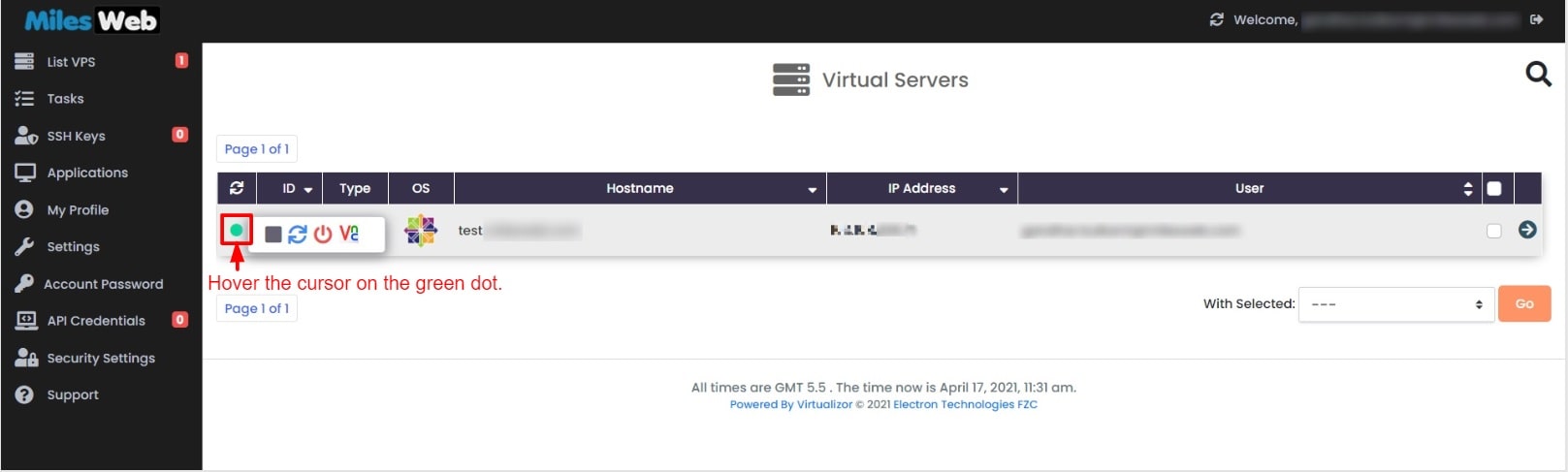Click the logout icon in top bar
1568x472 pixels.
click(1537, 19)
